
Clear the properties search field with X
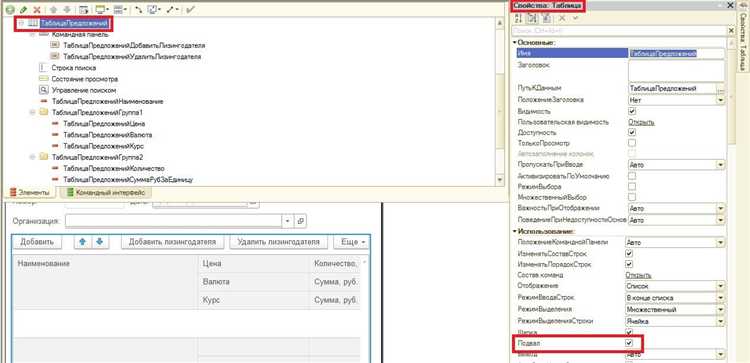point(731,31)
